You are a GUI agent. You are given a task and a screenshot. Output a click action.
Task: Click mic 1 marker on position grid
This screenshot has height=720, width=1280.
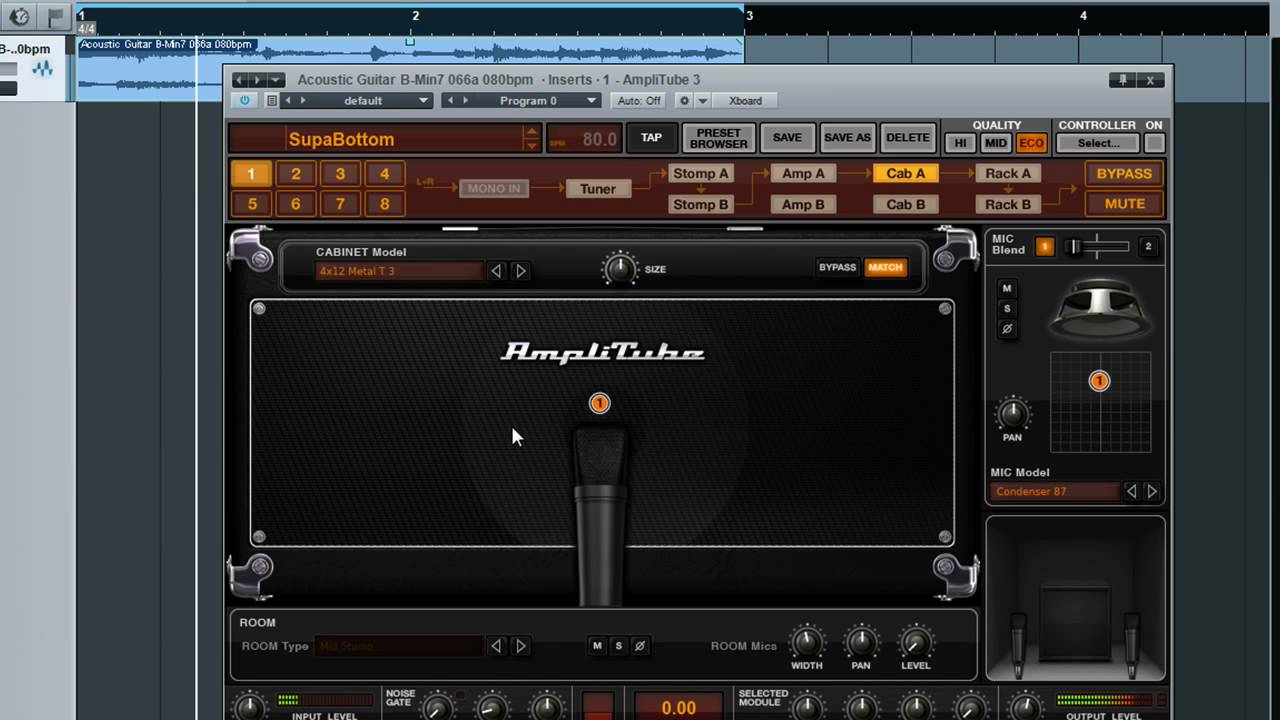1099,381
